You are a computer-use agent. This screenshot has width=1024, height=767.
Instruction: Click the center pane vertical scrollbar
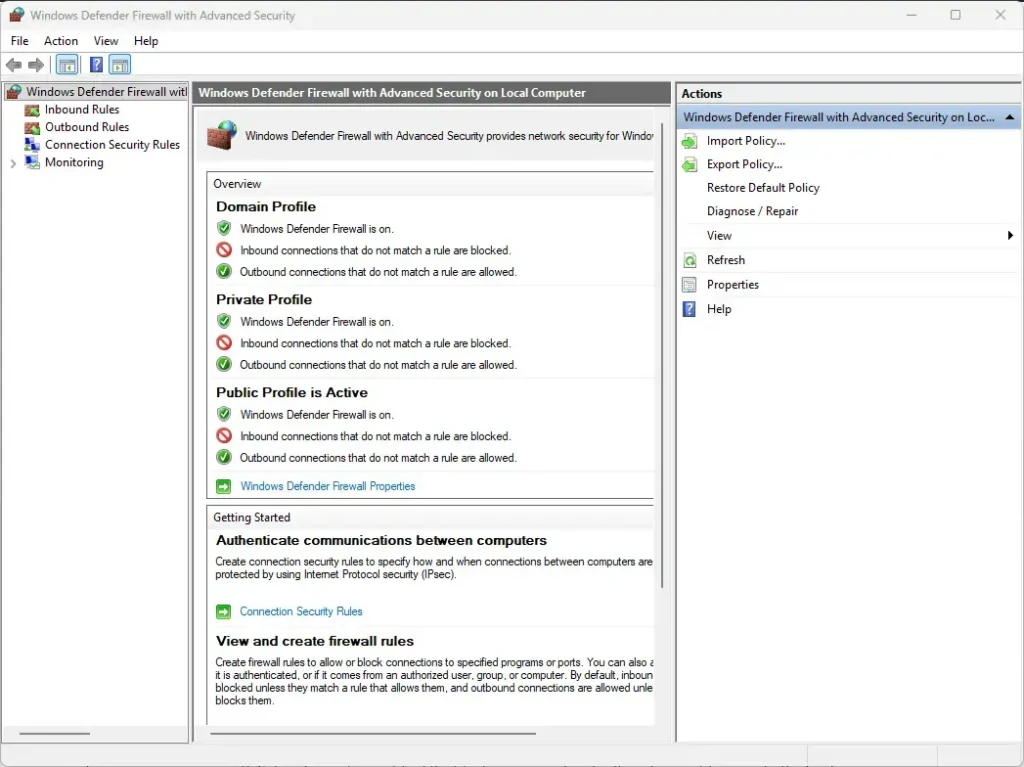click(662, 357)
